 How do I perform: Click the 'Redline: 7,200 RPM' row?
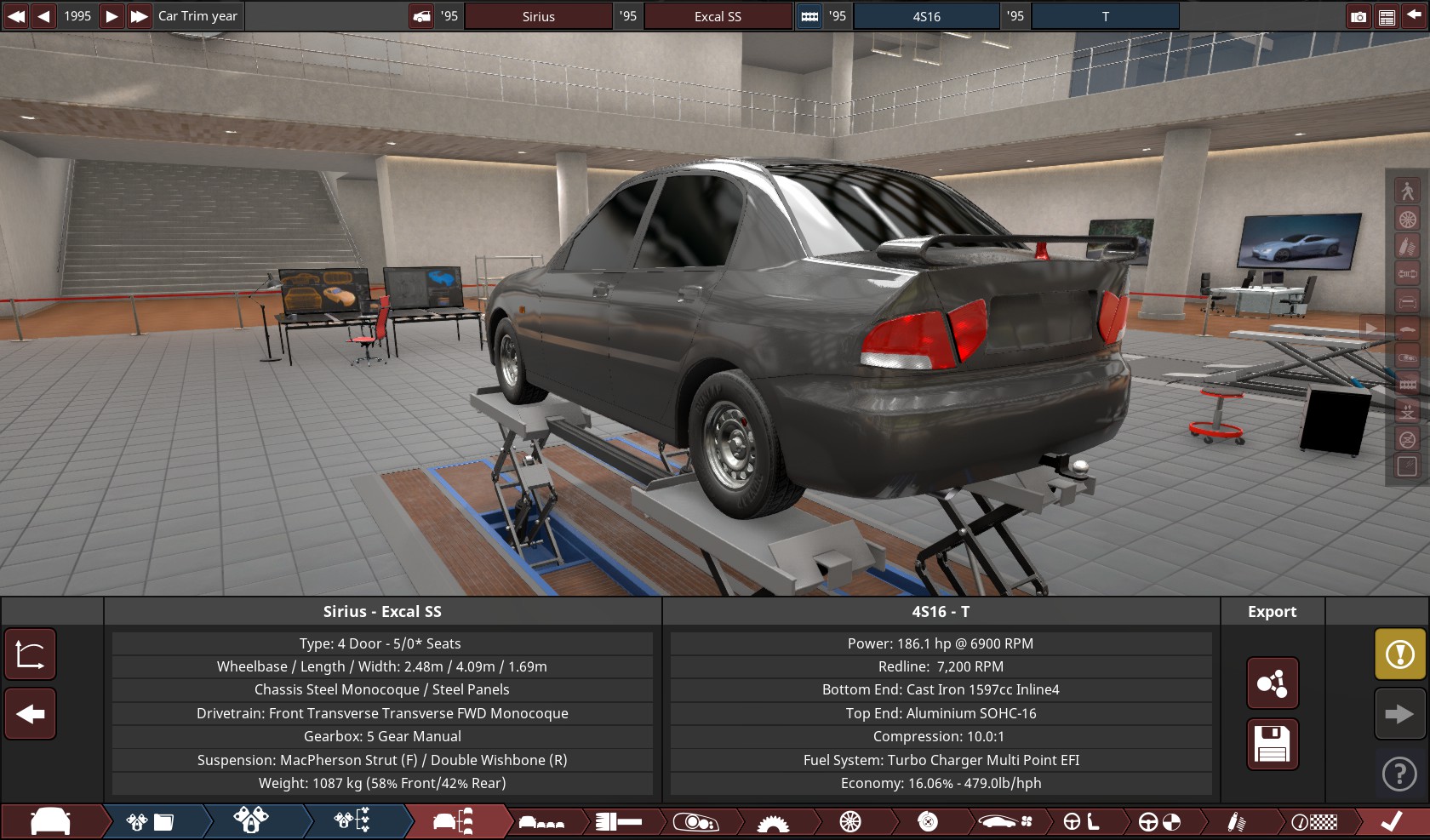pos(941,666)
